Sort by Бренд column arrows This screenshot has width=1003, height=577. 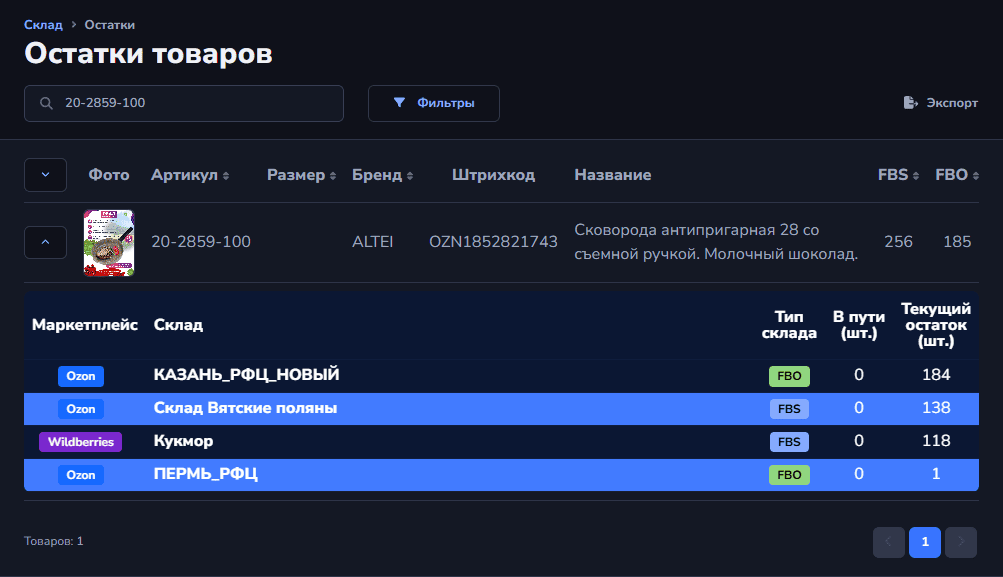click(409, 176)
